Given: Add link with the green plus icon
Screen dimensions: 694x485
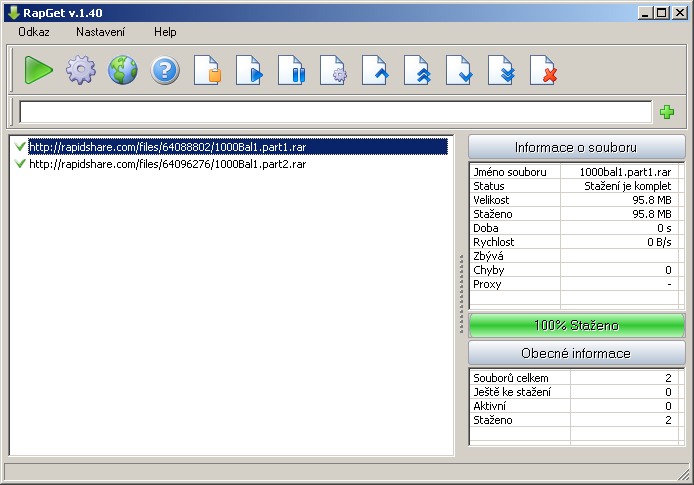Looking at the screenshot, I should coord(667,112).
